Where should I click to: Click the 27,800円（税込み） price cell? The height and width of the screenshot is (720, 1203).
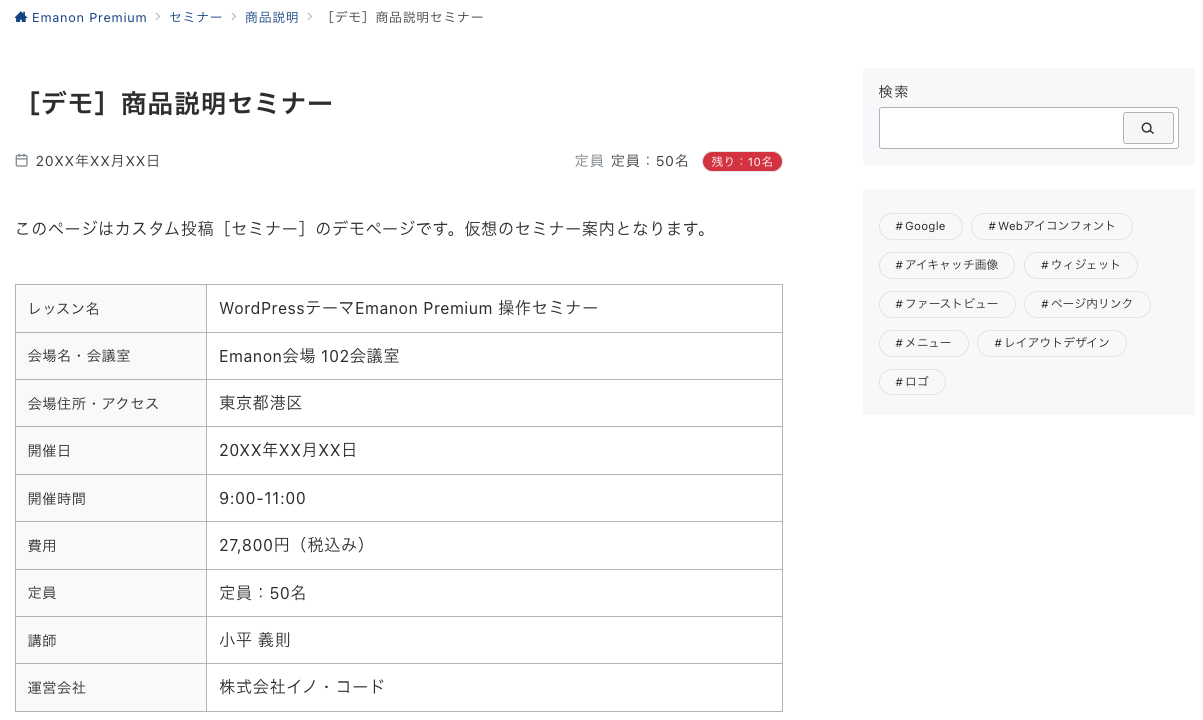point(495,546)
